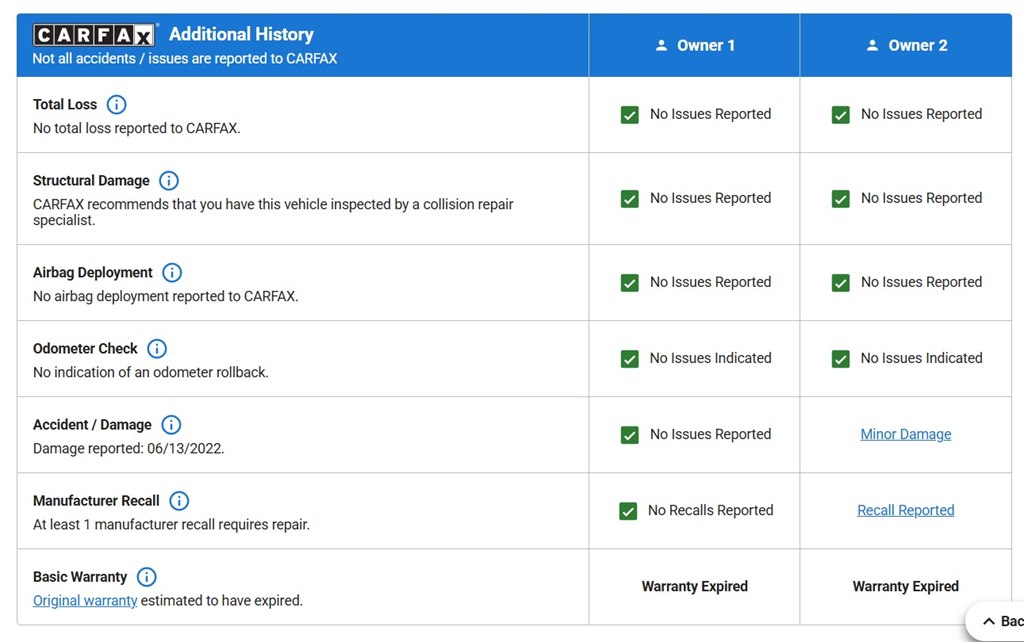This screenshot has height=642, width=1024.
Task: Click Owner 1 No Recalls Reported checkmark
Action: tap(628, 511)
